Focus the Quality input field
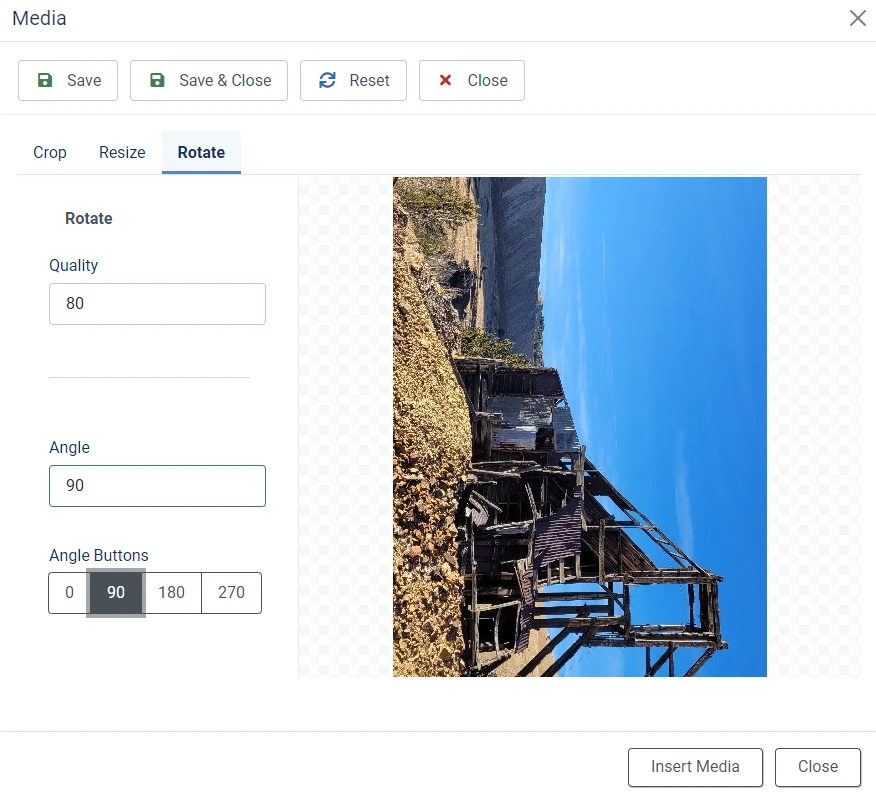The height and width of the screenshot is (799, 876). coord(157,304)
